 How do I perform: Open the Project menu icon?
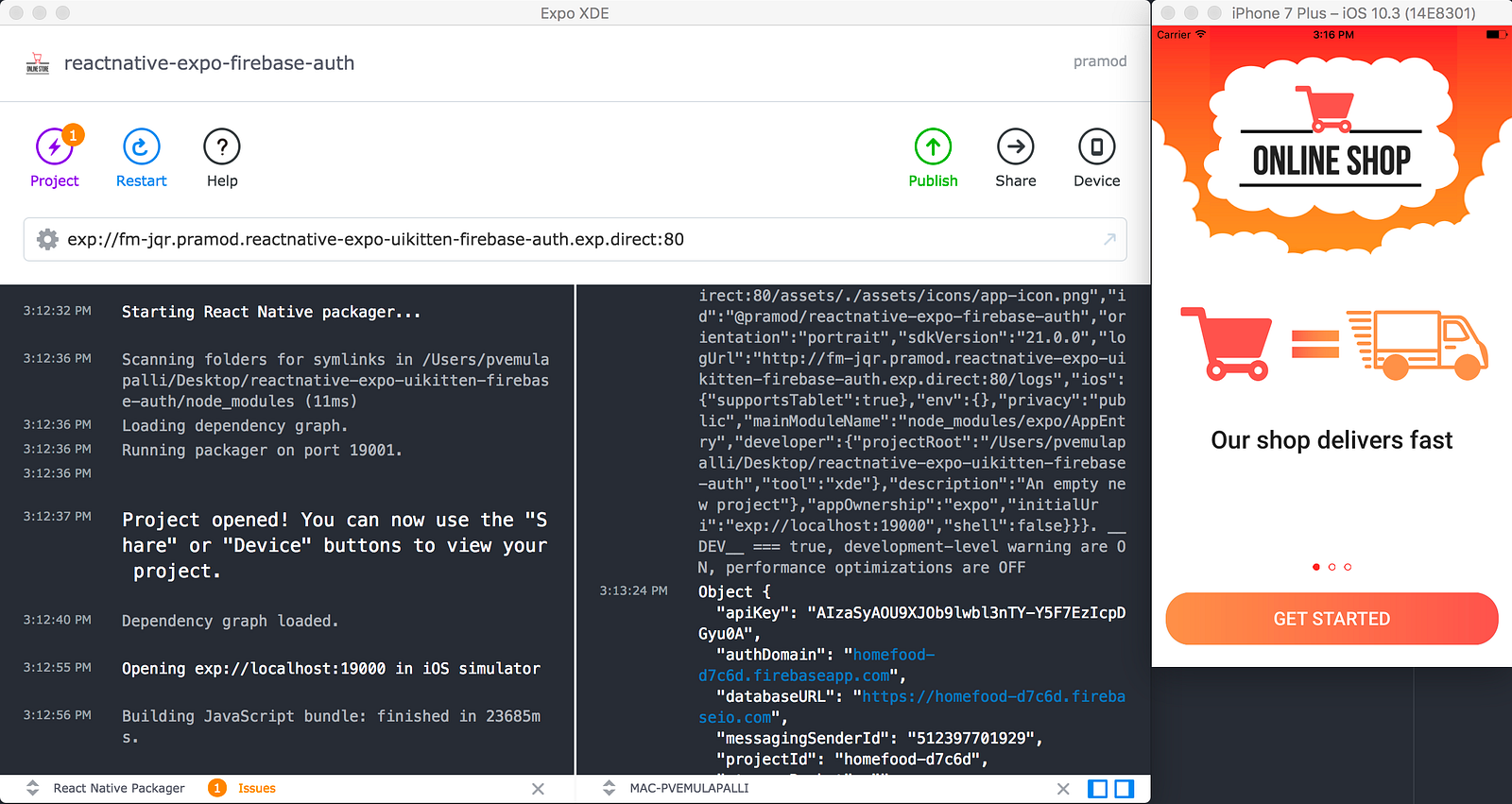click(x=55, y=147)
